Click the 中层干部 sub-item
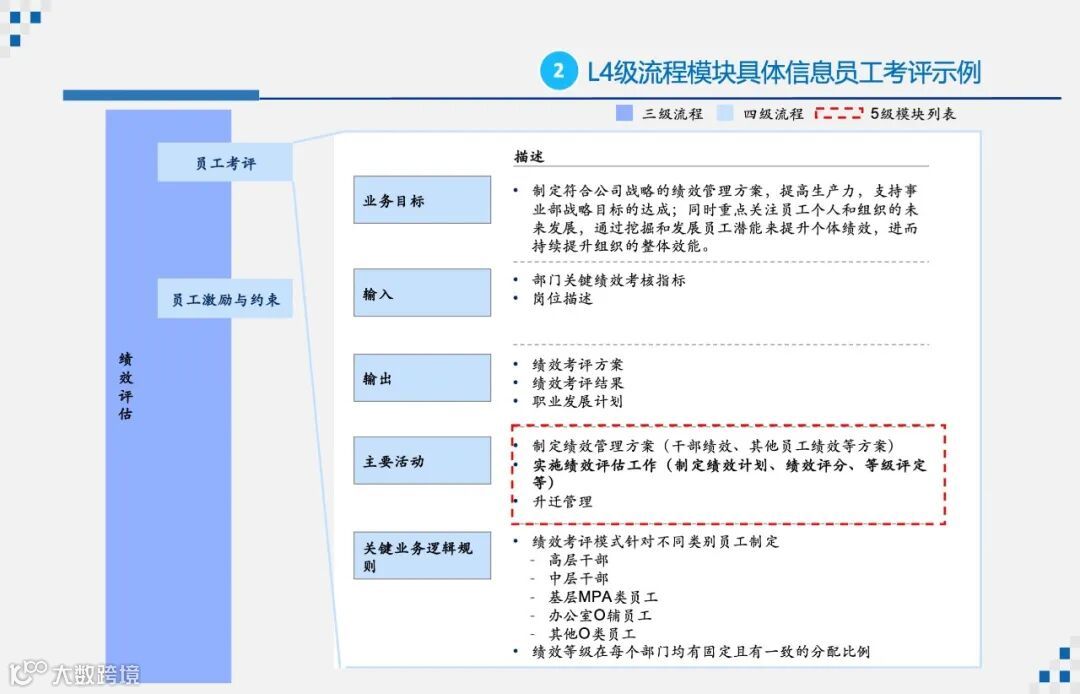Screen dimensions: 1080x694 [x=579, y=578]
